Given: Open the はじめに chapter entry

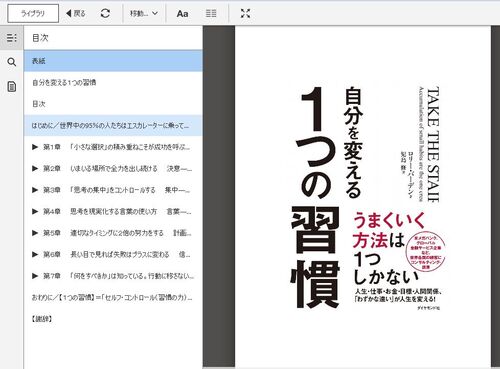Looking at the screenshot, I should [x=113, y=125].
